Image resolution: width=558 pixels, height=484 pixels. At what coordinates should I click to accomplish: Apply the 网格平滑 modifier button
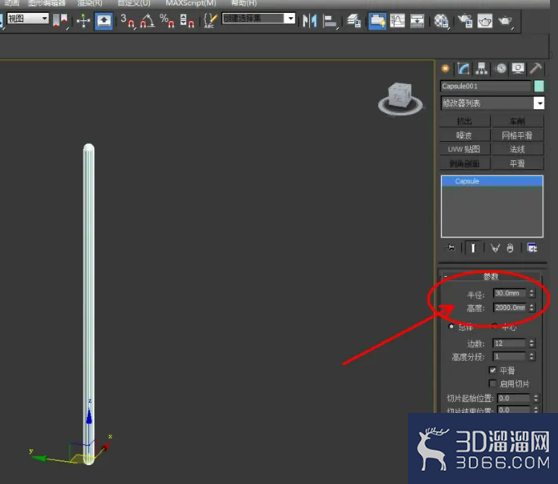pyautogui.click(x=517, y=135)
